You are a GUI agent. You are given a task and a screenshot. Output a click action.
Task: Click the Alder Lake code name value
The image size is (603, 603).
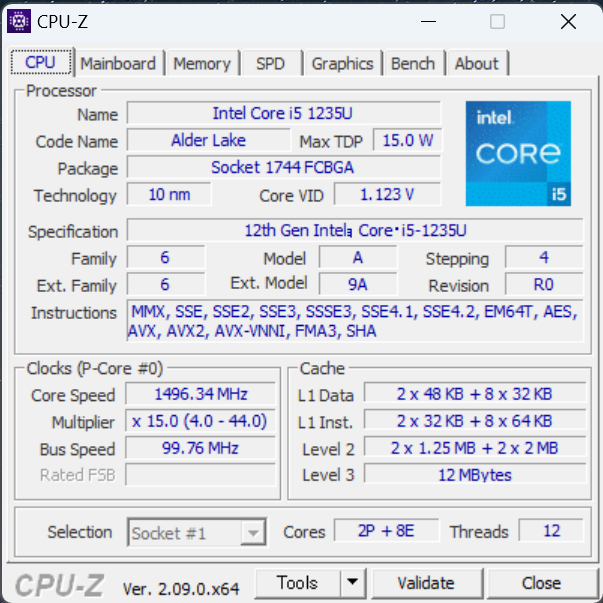pos(208,140)
